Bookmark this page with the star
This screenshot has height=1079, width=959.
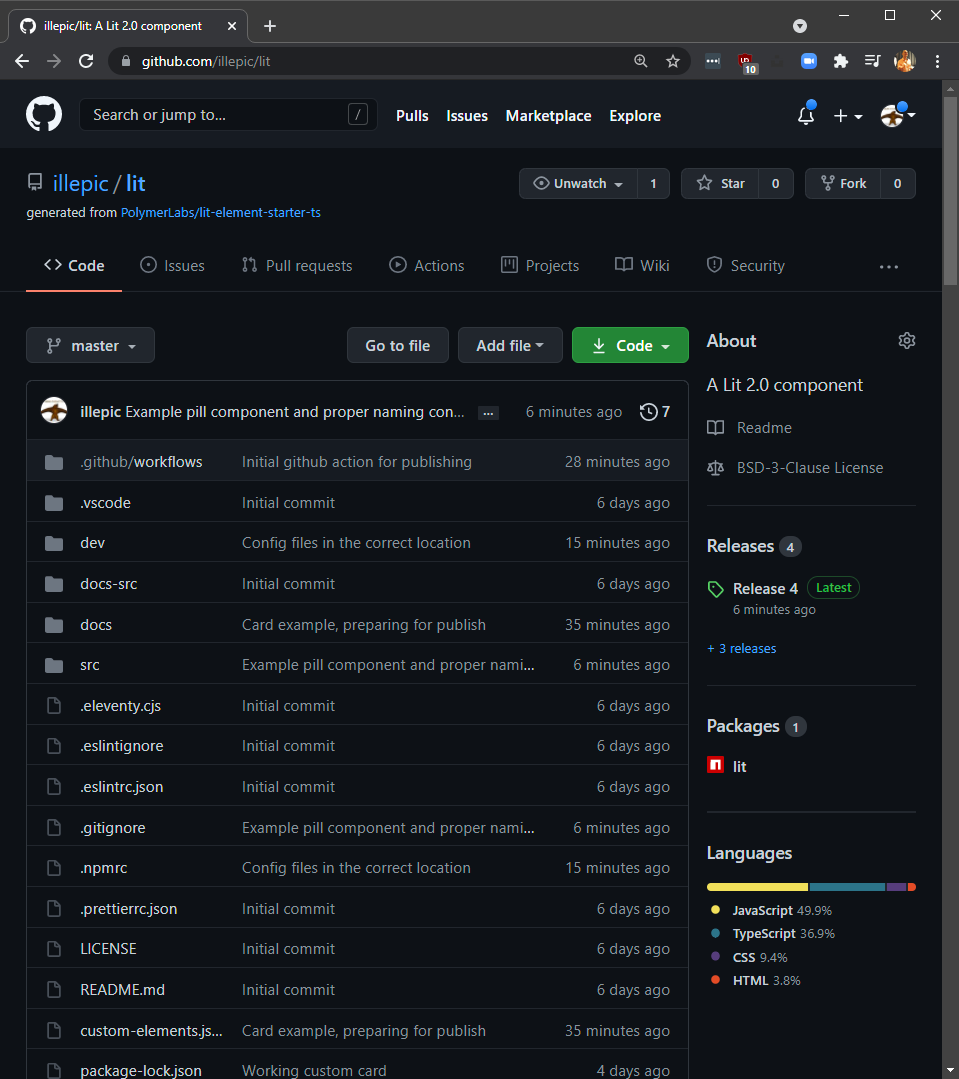click(x=673, y=61)
